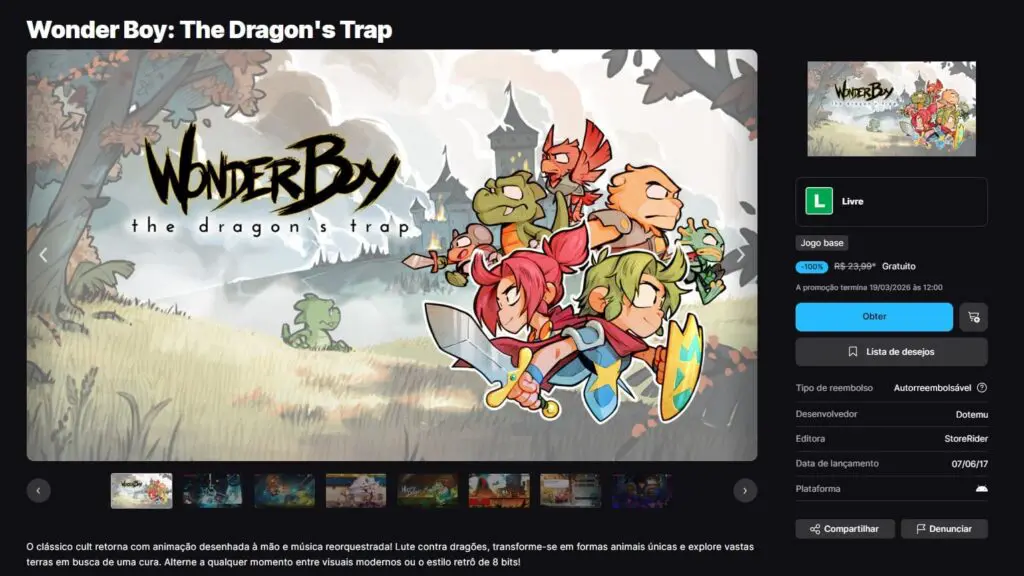
Task: Click the add-to-cart icon beside Obter
Action: pos(973,317)
